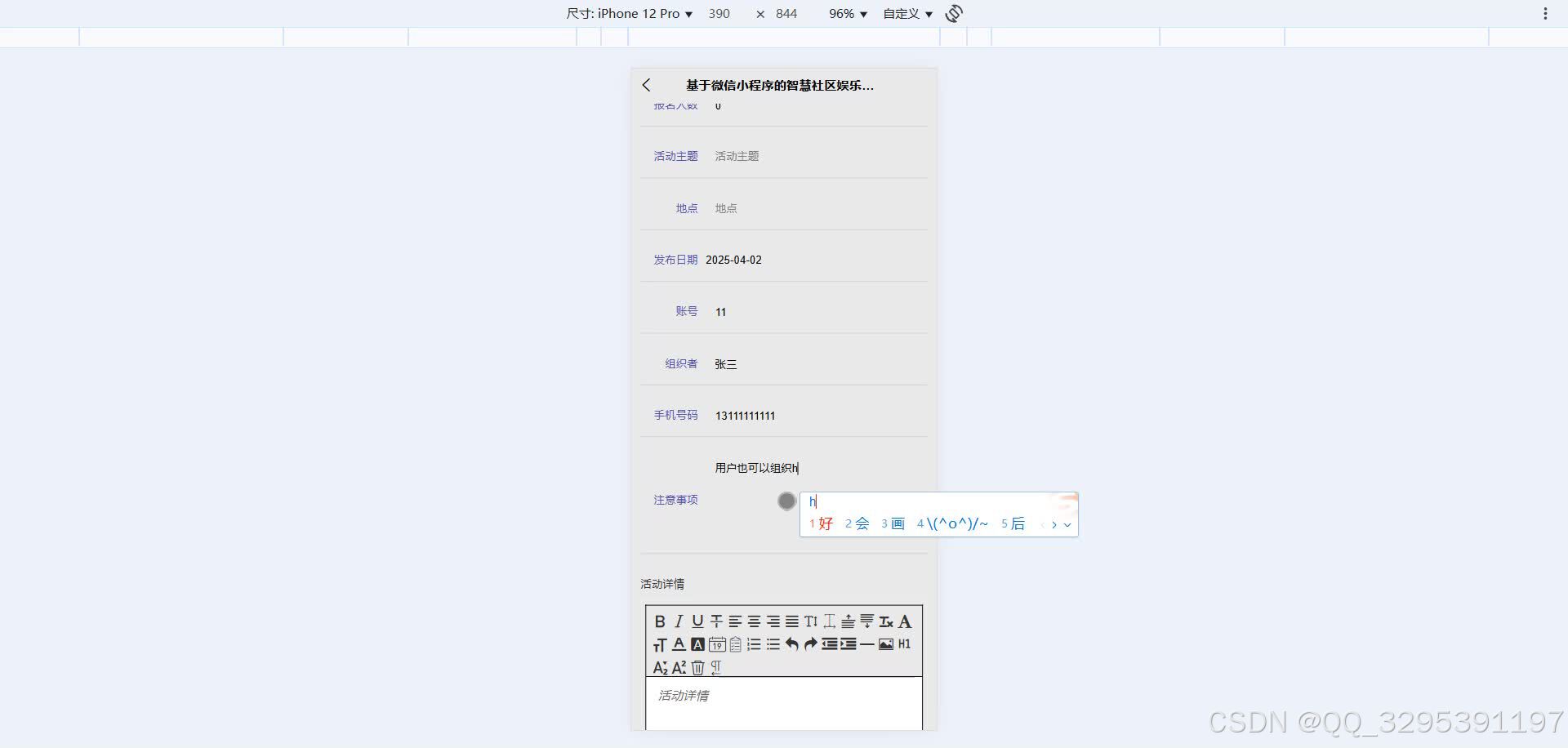The image size is (1568, 748).
Task: Insert an image into activity details
Action: [x=885, y=644]
